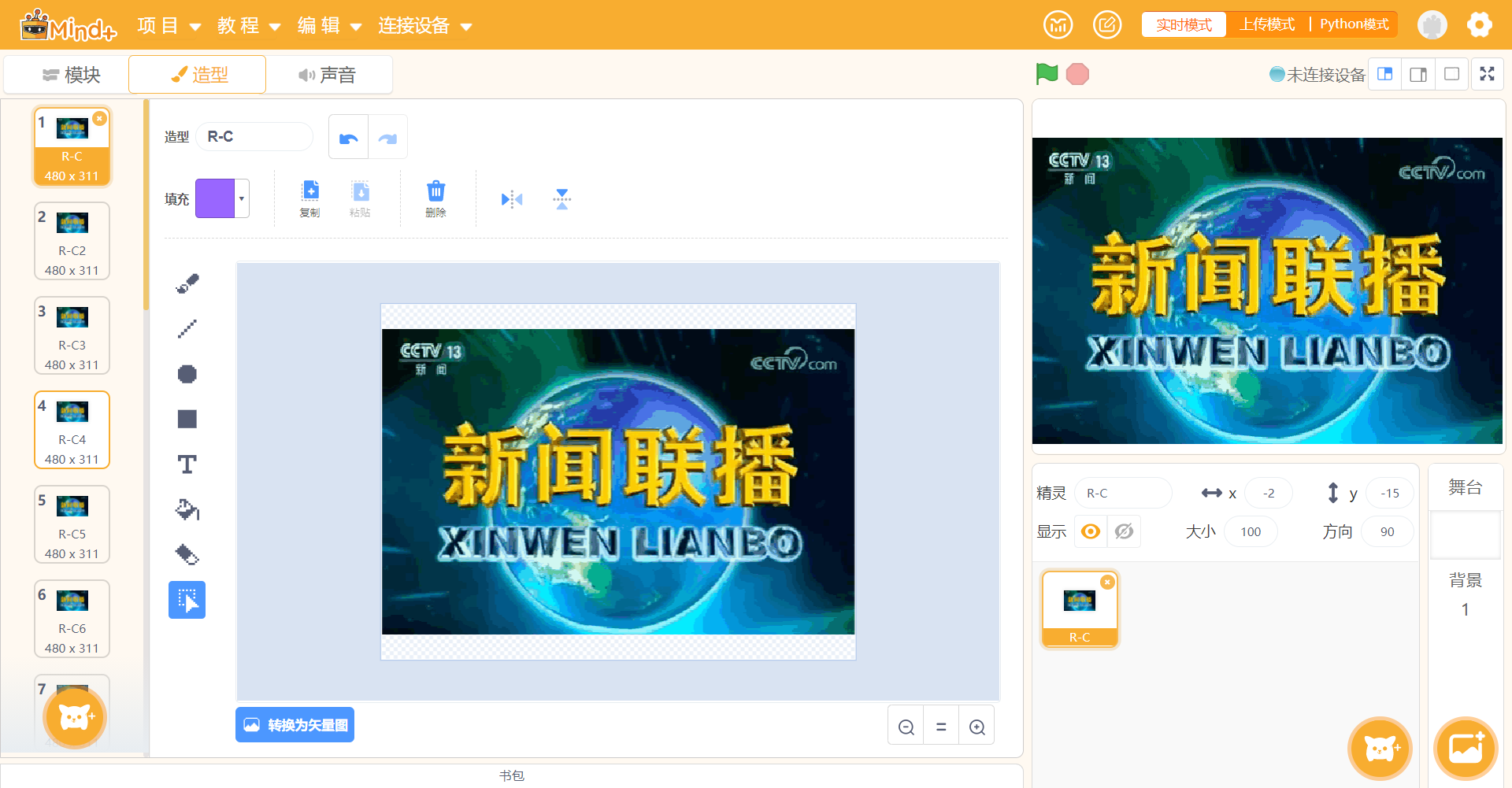Open the feedback edit icon in header
Viewport: 1512px width, 788px height.
click(x=1107, y=24)
